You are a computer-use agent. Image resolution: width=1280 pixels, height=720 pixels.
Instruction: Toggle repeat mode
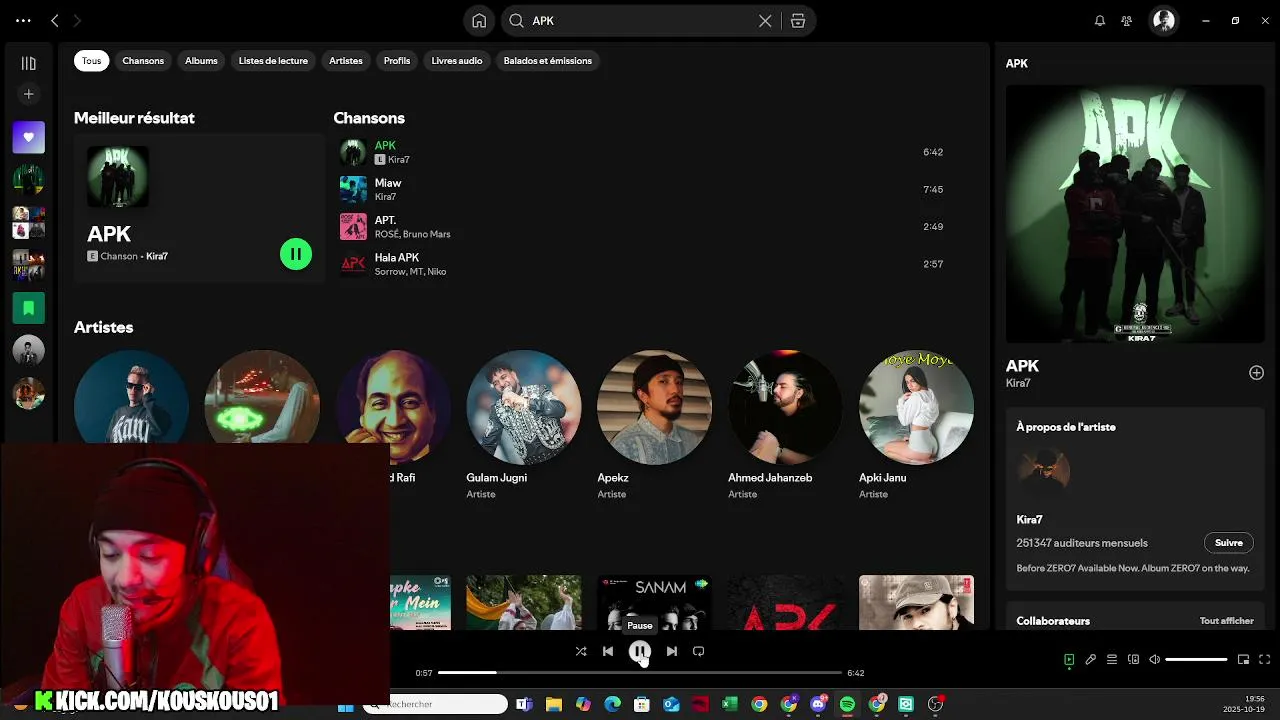pyautogui.click(x=699, y=651)
